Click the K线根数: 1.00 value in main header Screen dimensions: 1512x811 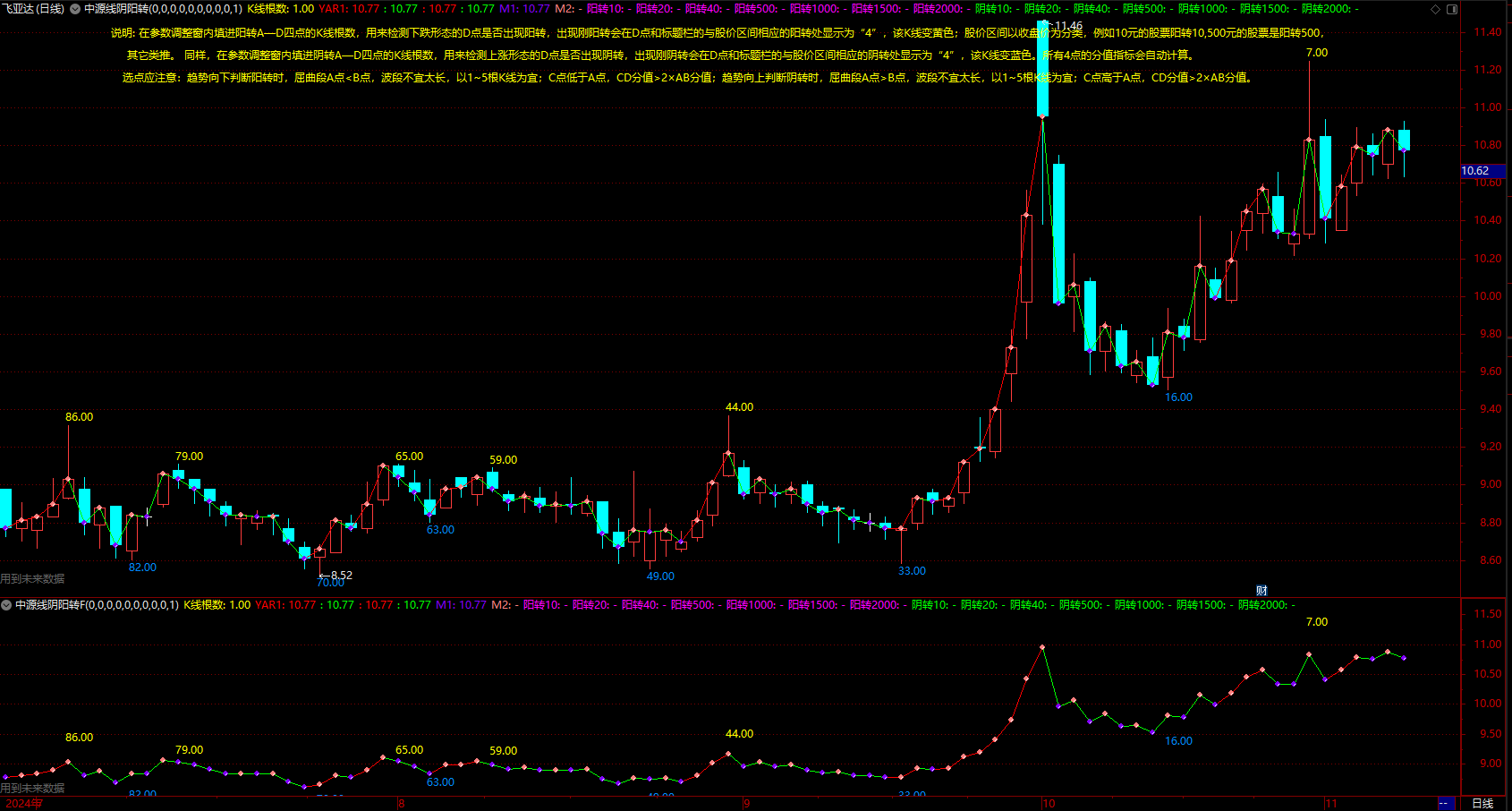[281, 9]
